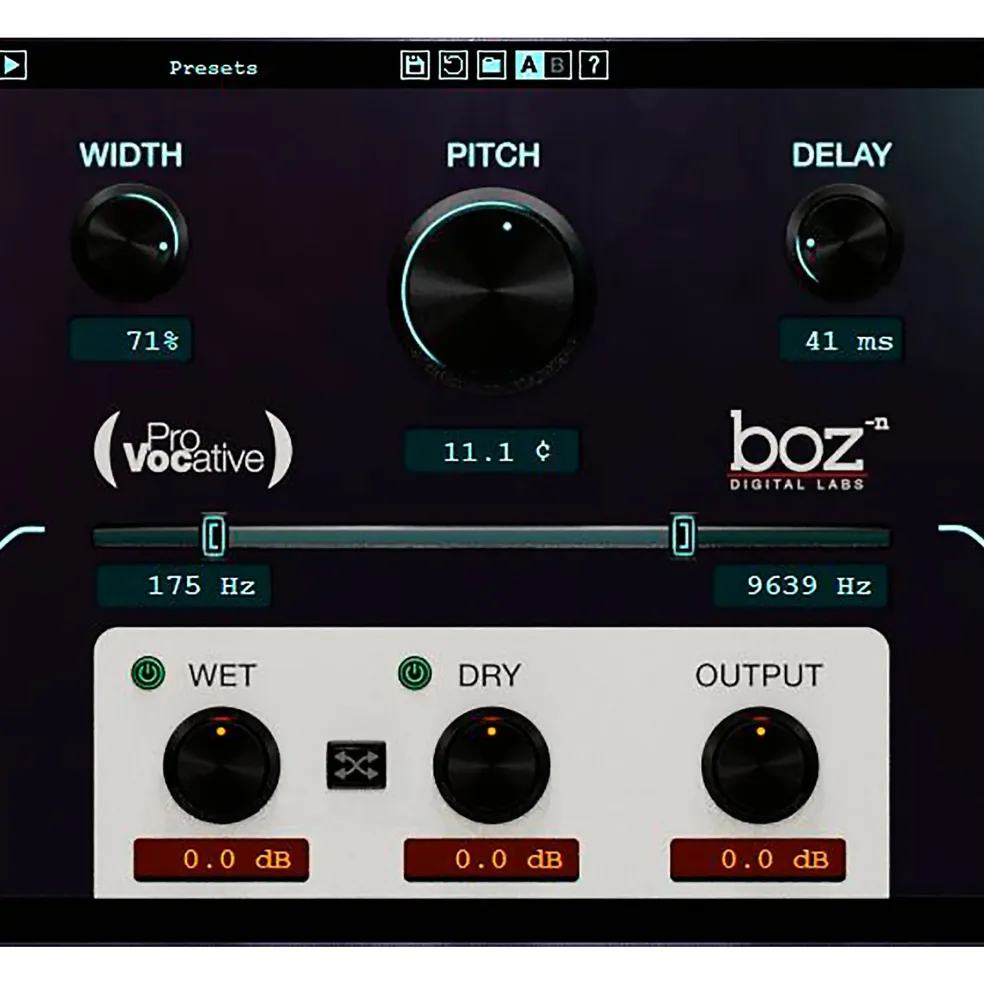
Task: Click the save preset floppy icon
Action: click(415, 65)
